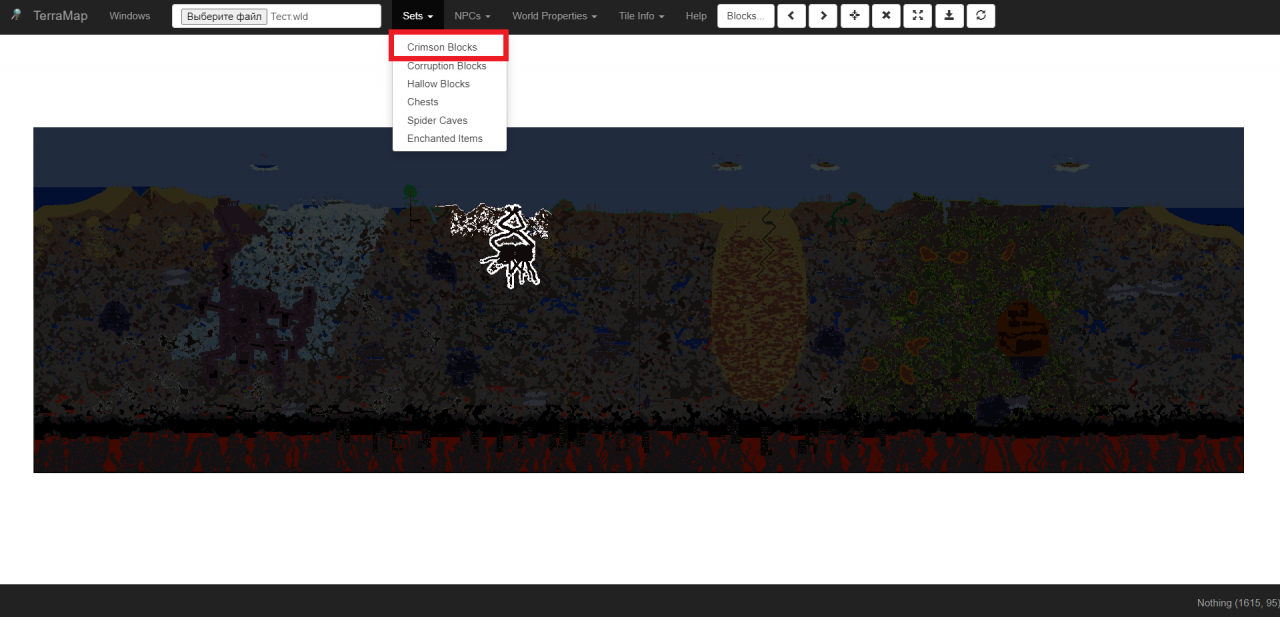The width and height of the screenshot is (1280, 617).
Task: Click the previous (left chevron) toolbar button
Action: [791, 16]
